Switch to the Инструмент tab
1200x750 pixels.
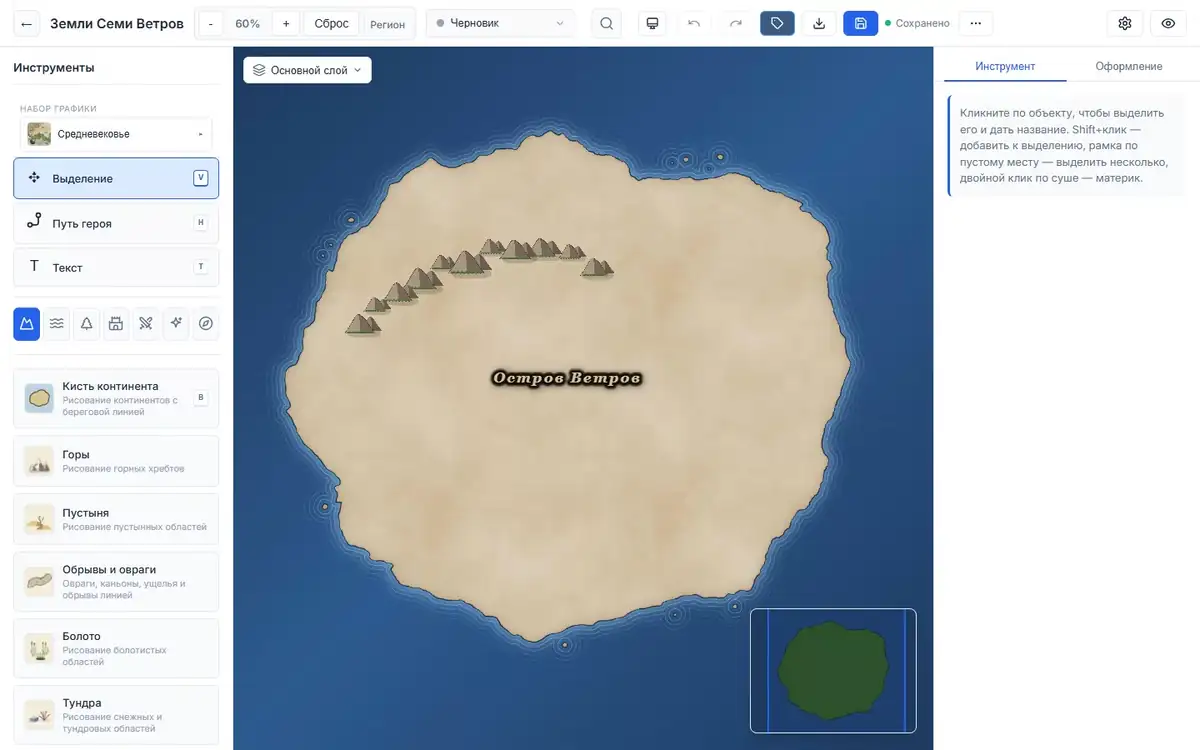1005,66
